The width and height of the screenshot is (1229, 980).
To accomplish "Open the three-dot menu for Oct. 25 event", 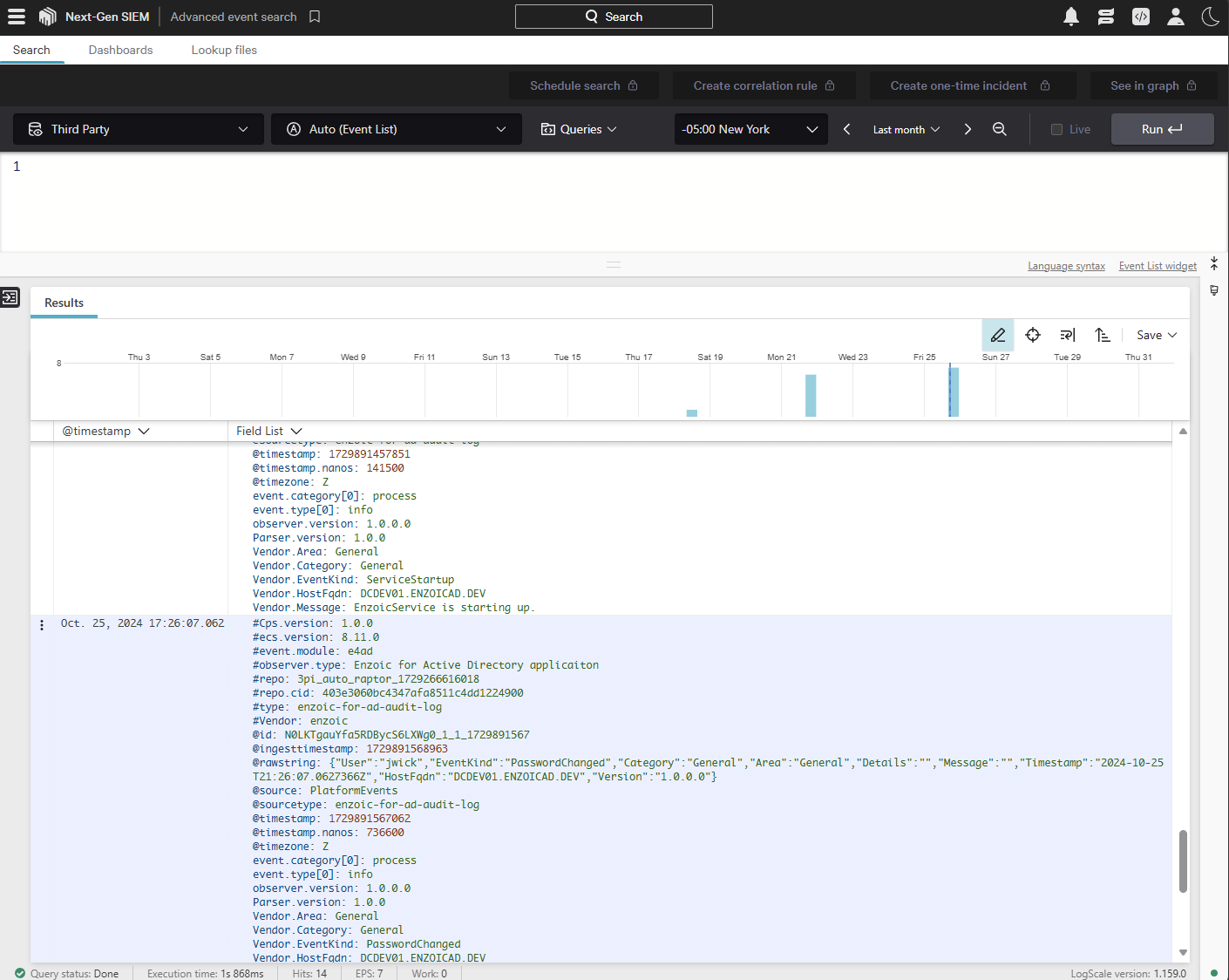I will [x=42, y=624].
